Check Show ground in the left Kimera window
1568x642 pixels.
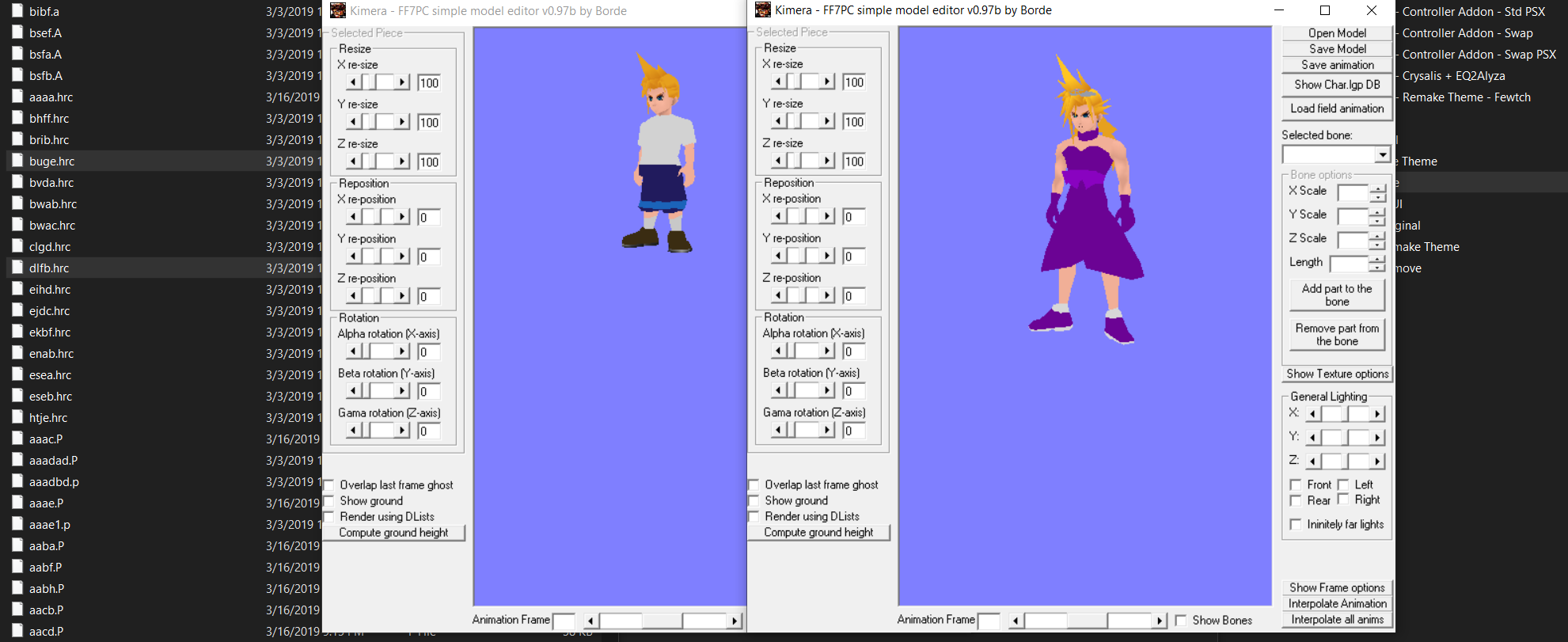coord(328,501)
